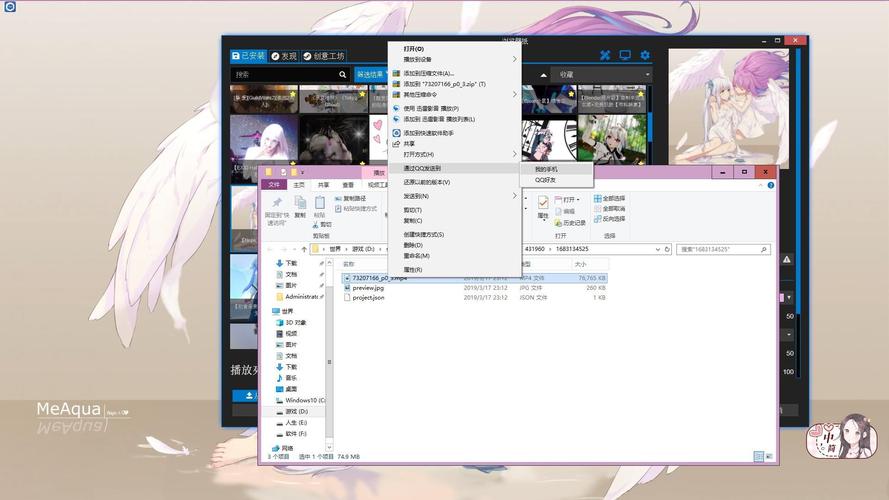Click the warning triangle icon in Wallpaper Engine
889x500 pixels.
click(787, 260)
